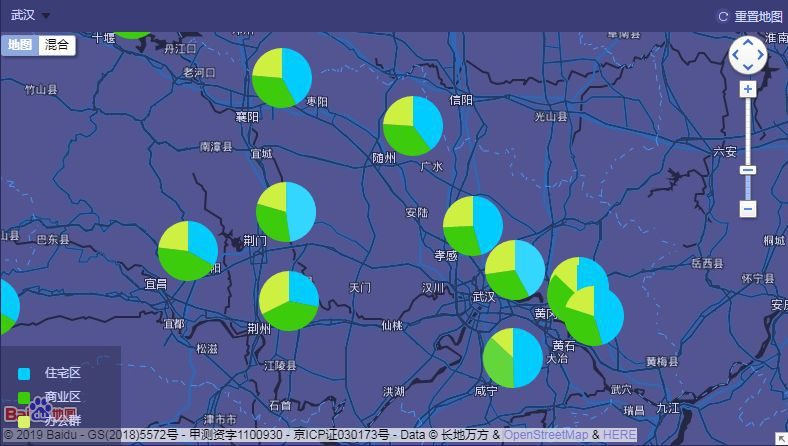
Task: Open the OpenStreetMap attribution link
Action: 546,435
